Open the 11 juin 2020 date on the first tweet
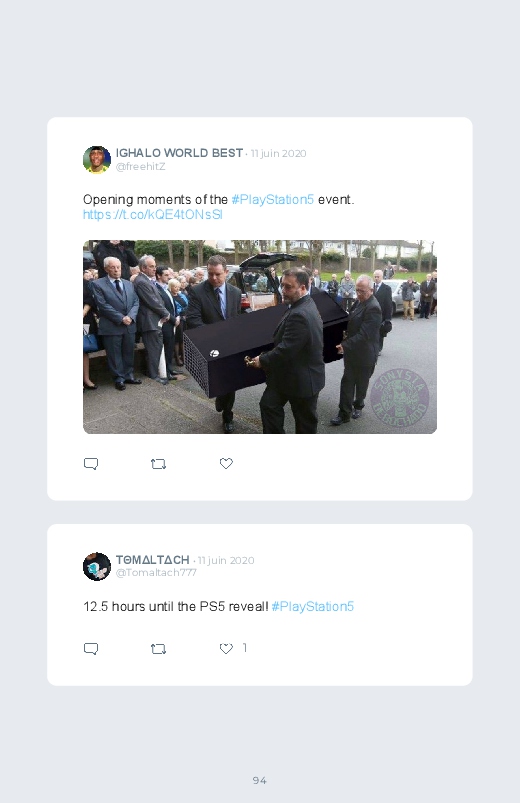 click(x=279, y=154)
